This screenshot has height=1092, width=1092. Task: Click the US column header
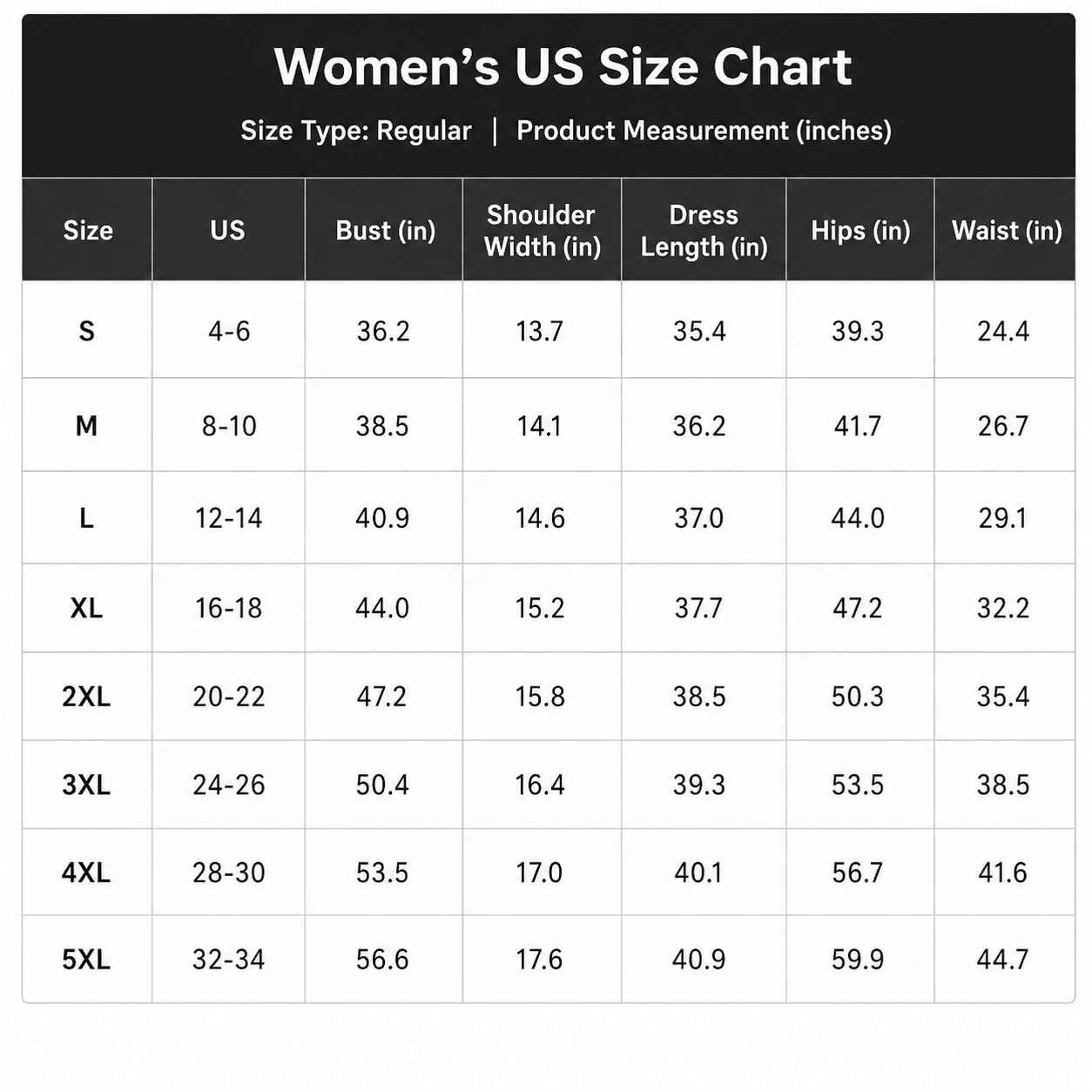pos(227,230)
